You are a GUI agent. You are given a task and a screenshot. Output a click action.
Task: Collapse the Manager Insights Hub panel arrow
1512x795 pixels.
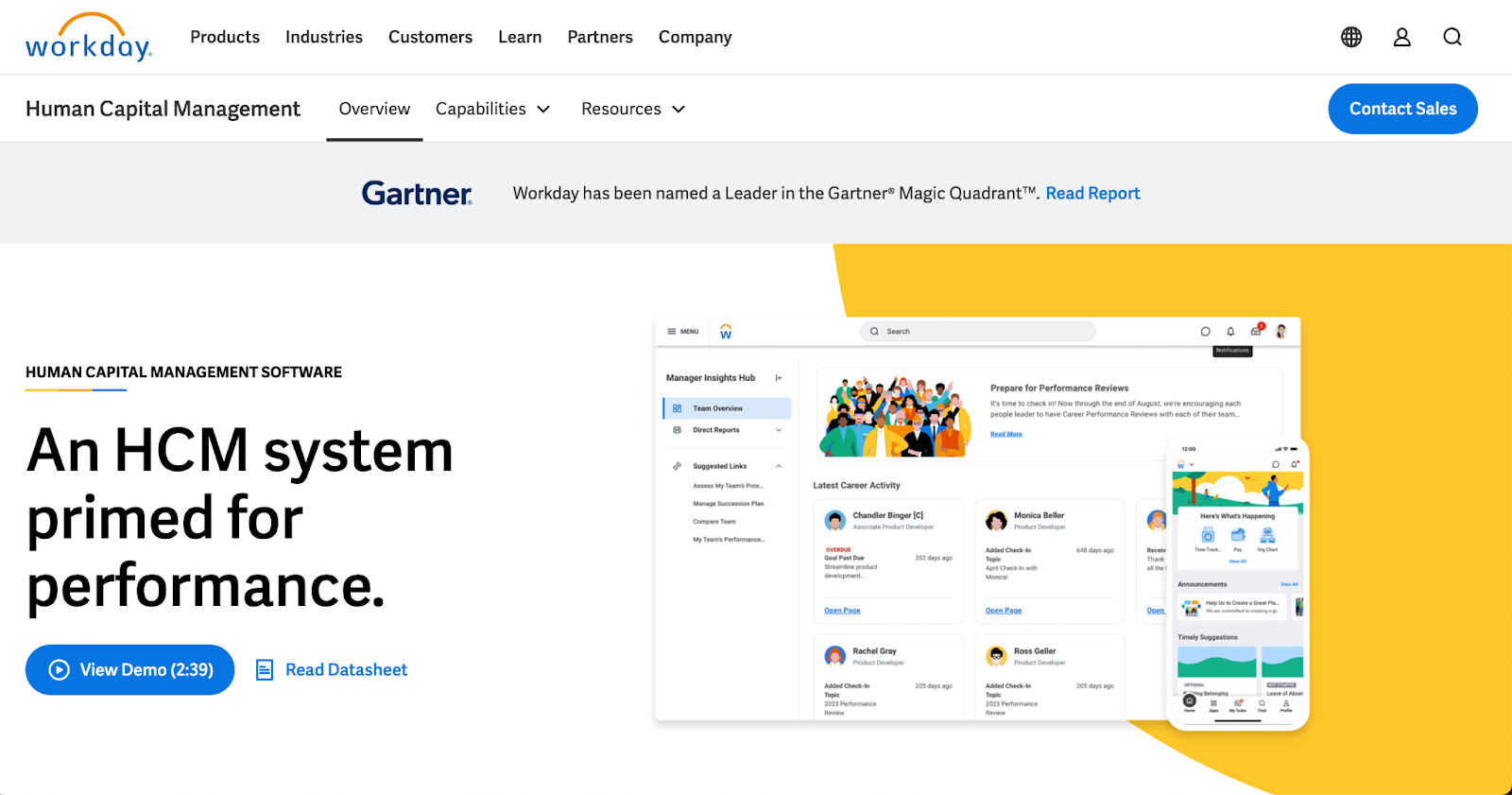[779, 378]
